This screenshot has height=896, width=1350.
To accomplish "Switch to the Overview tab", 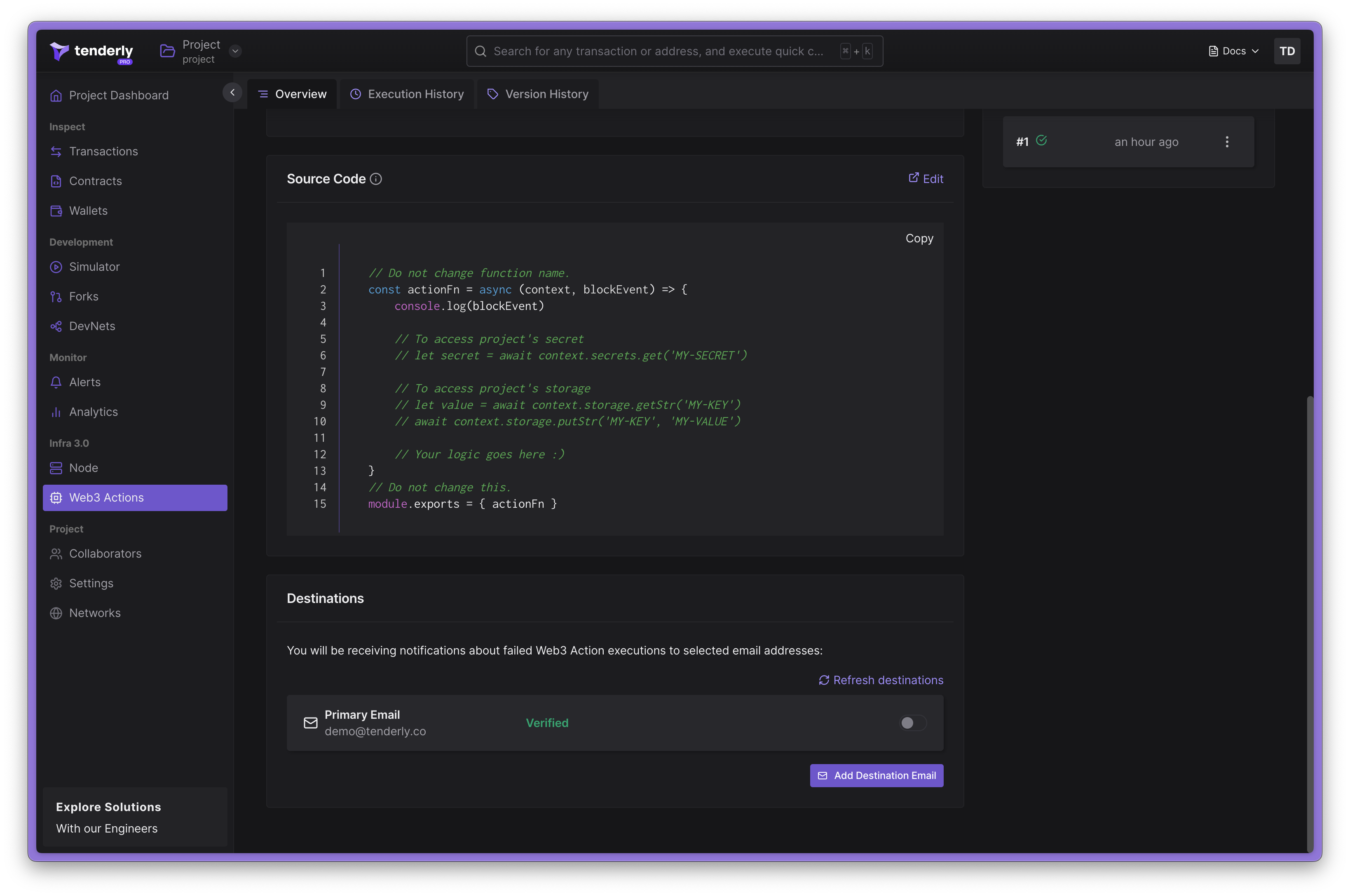I will pyautogui.click(x=292, y=94).
